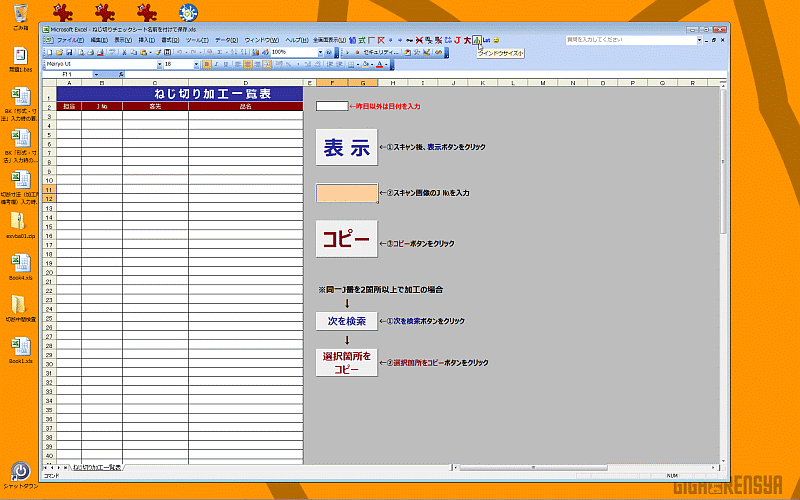Viewport: 800px width, 500px height.
Task: Open the font color dropdown arrow
Action: [386, 64]
